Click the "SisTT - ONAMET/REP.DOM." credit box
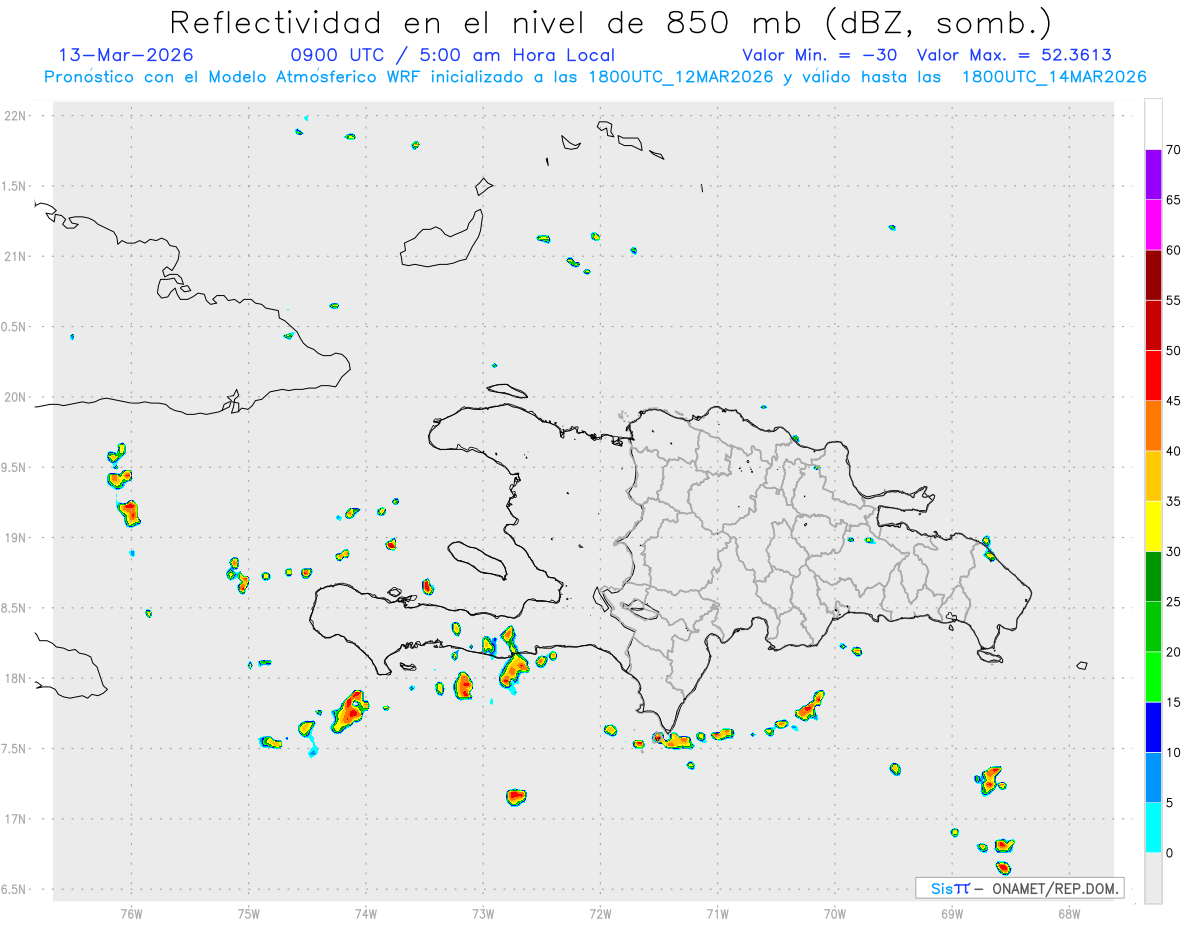1200x927 pixels. [x=1019, y=888]
